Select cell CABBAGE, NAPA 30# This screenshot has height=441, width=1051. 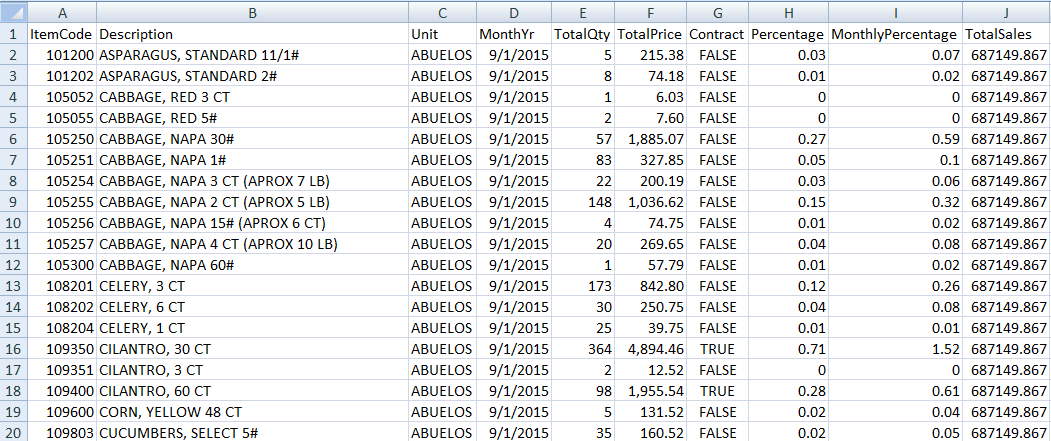point(253,139)
